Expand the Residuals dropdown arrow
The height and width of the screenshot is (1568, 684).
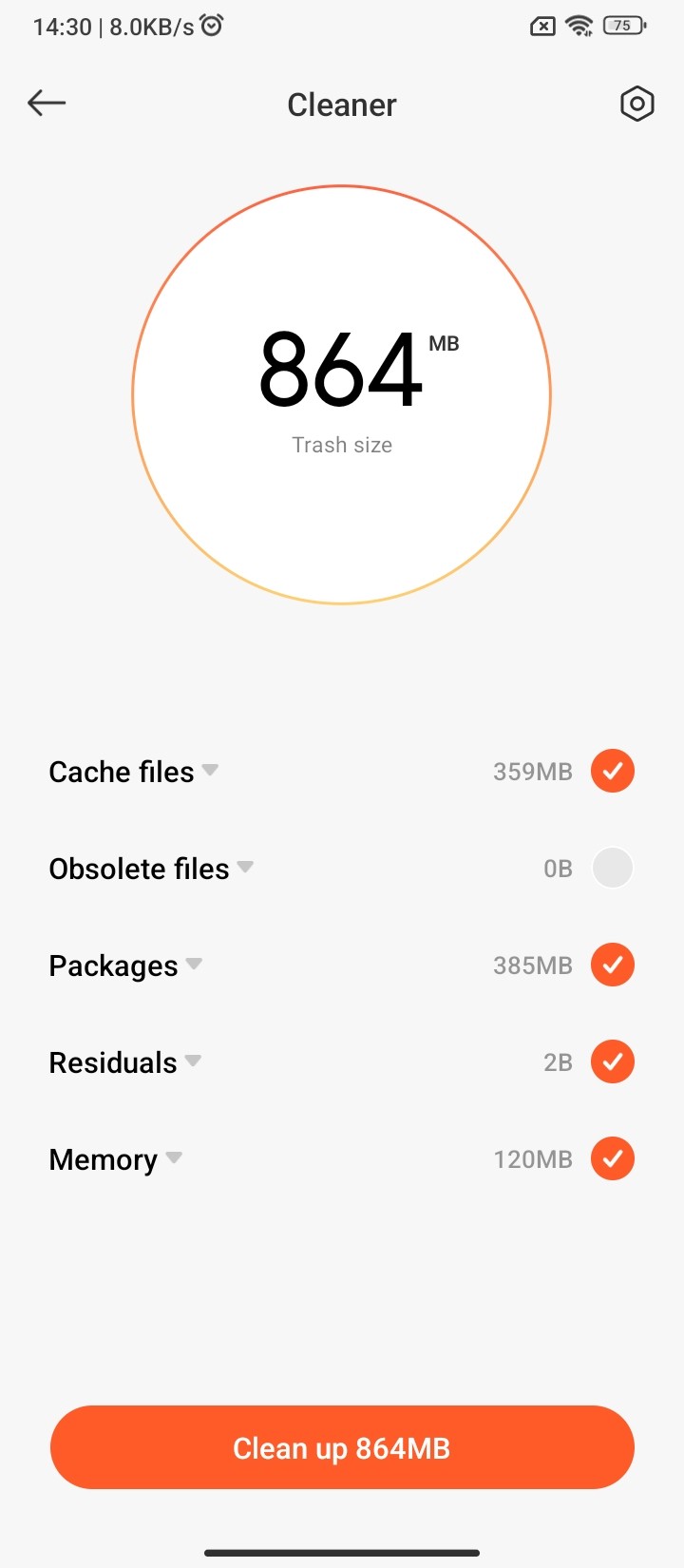(x=193, y=1061)
